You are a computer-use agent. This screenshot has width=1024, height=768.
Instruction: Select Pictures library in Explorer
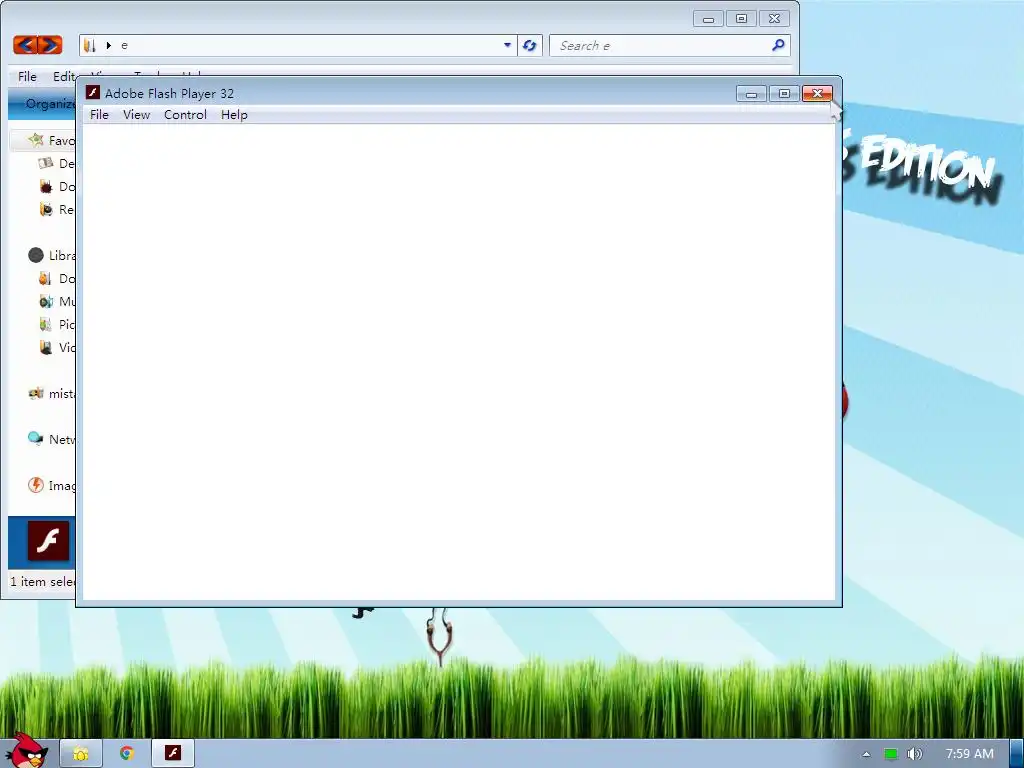point(57,325)
